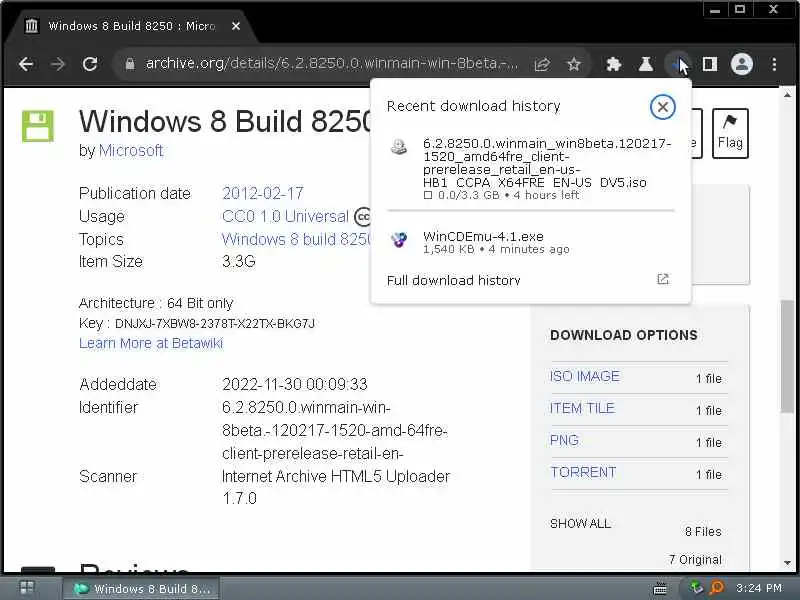Click the Flag button

[x=730, y=133]
